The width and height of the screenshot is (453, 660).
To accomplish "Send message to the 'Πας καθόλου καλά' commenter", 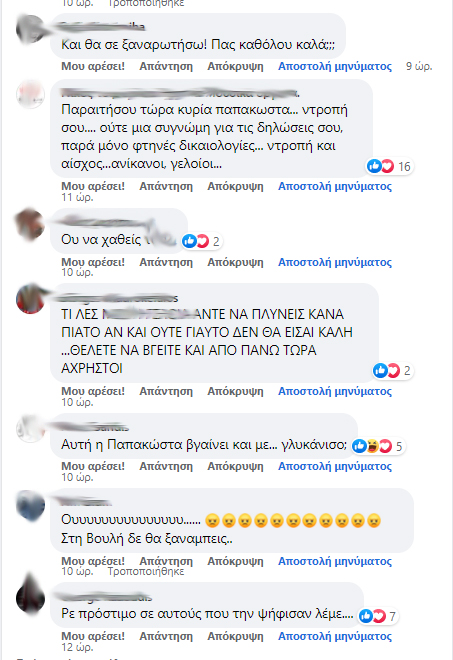I will pyautogui.click(x=335, y=66).
